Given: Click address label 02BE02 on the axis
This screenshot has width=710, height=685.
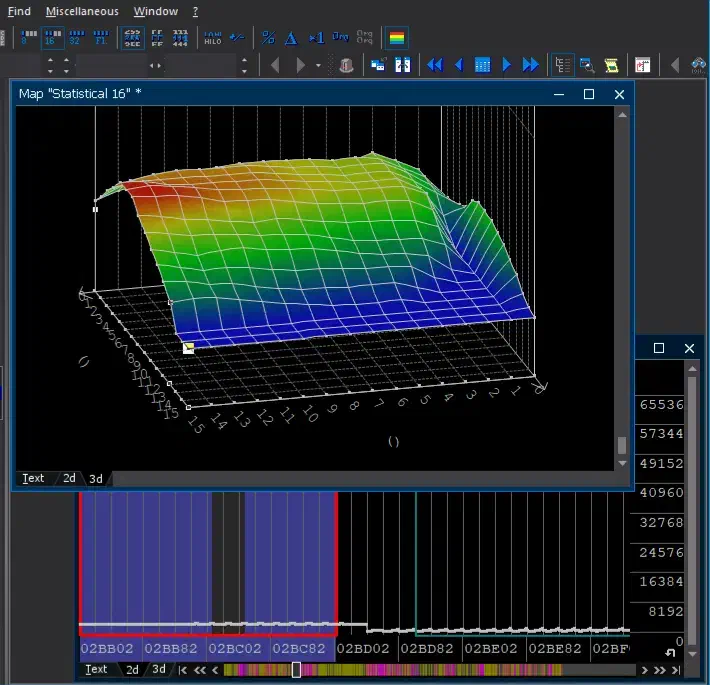Looking at the screenshot, I should coord(491,648).
